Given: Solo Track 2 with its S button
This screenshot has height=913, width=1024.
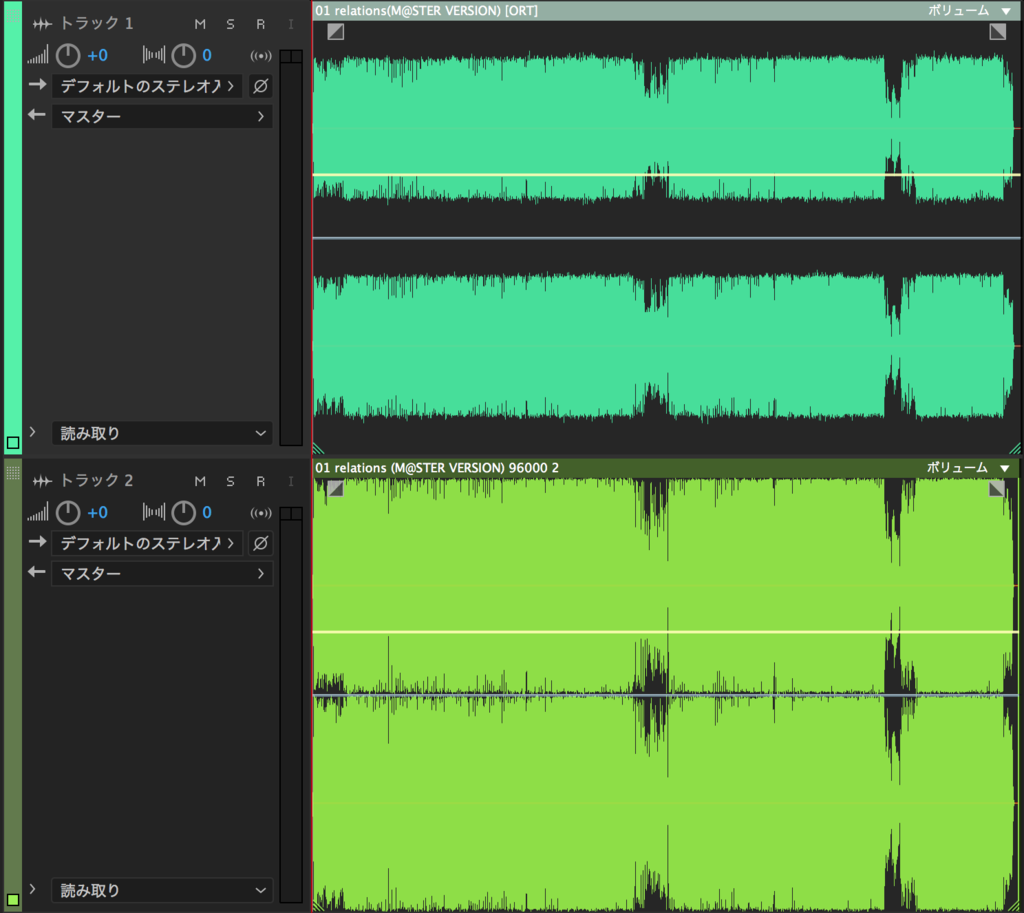Looking at the screenshot, I should (x=230, y=481).
